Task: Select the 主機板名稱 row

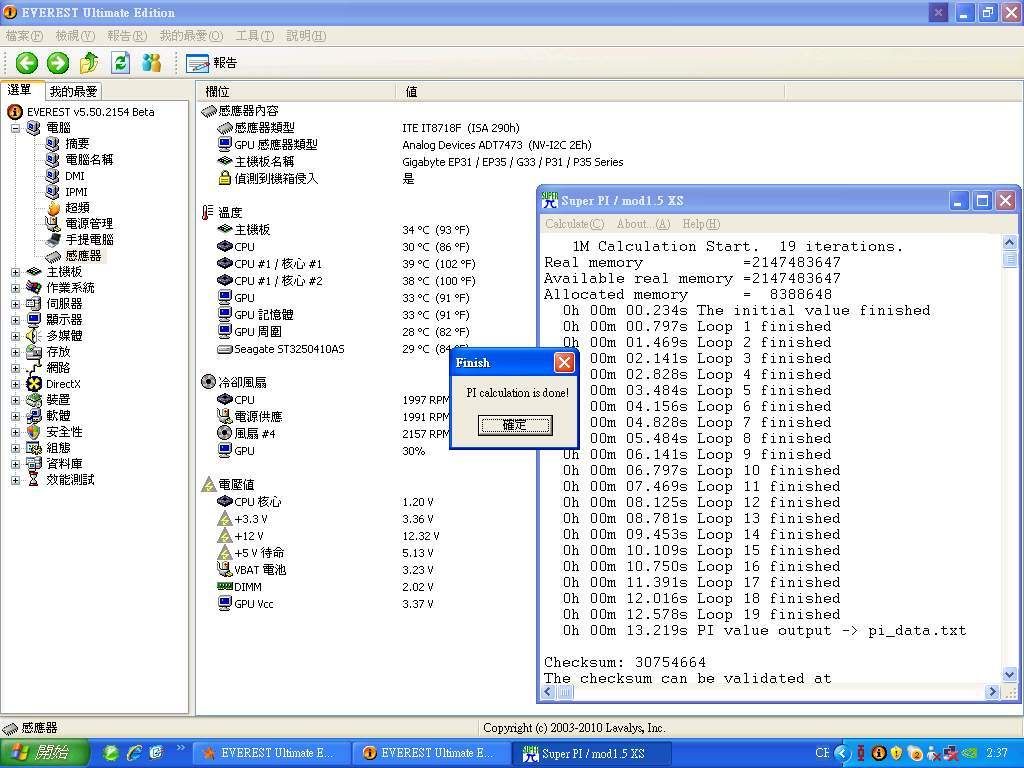Action: pos(264,162)
